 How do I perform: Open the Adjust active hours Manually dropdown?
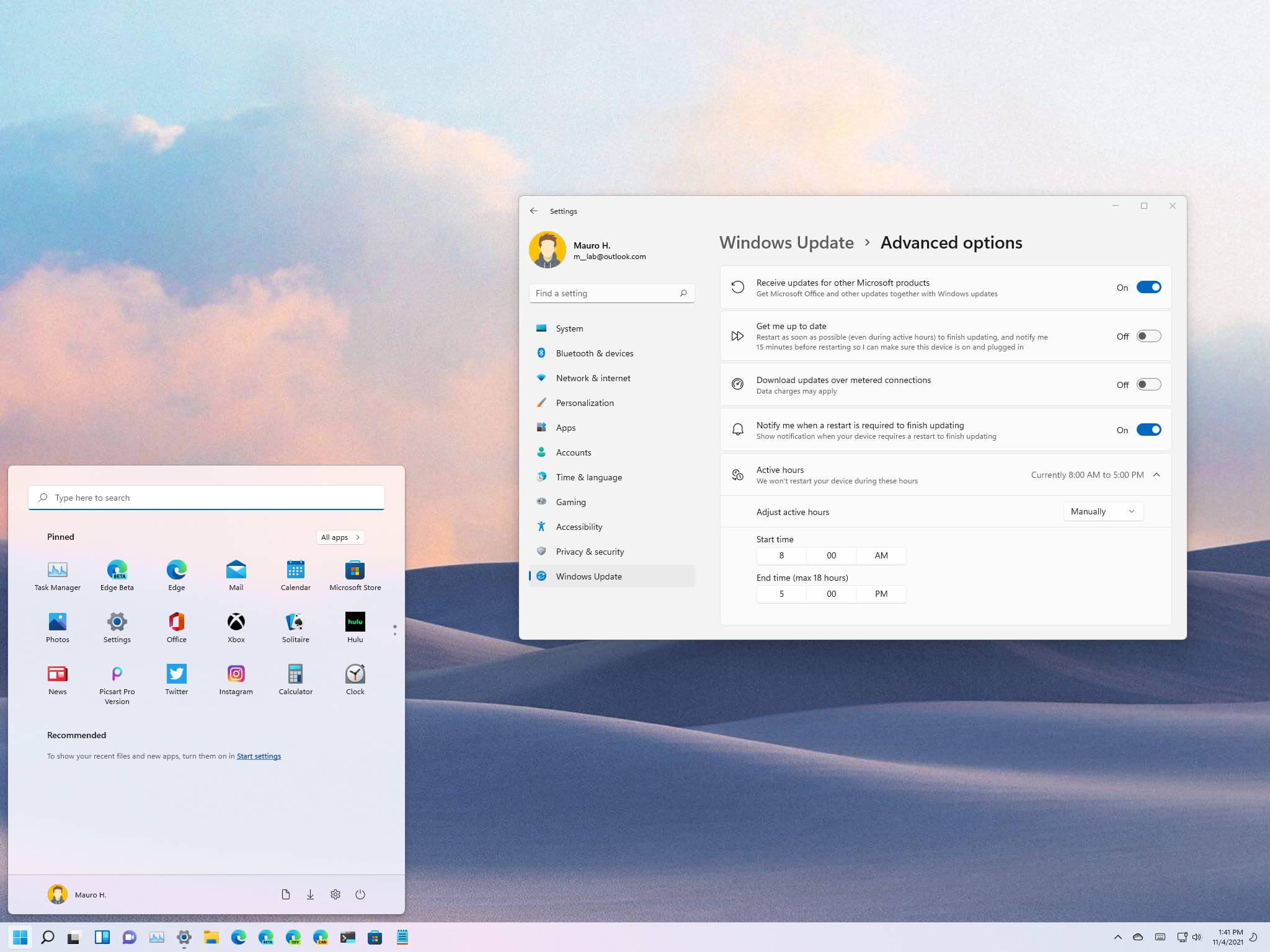[1103, 511]
